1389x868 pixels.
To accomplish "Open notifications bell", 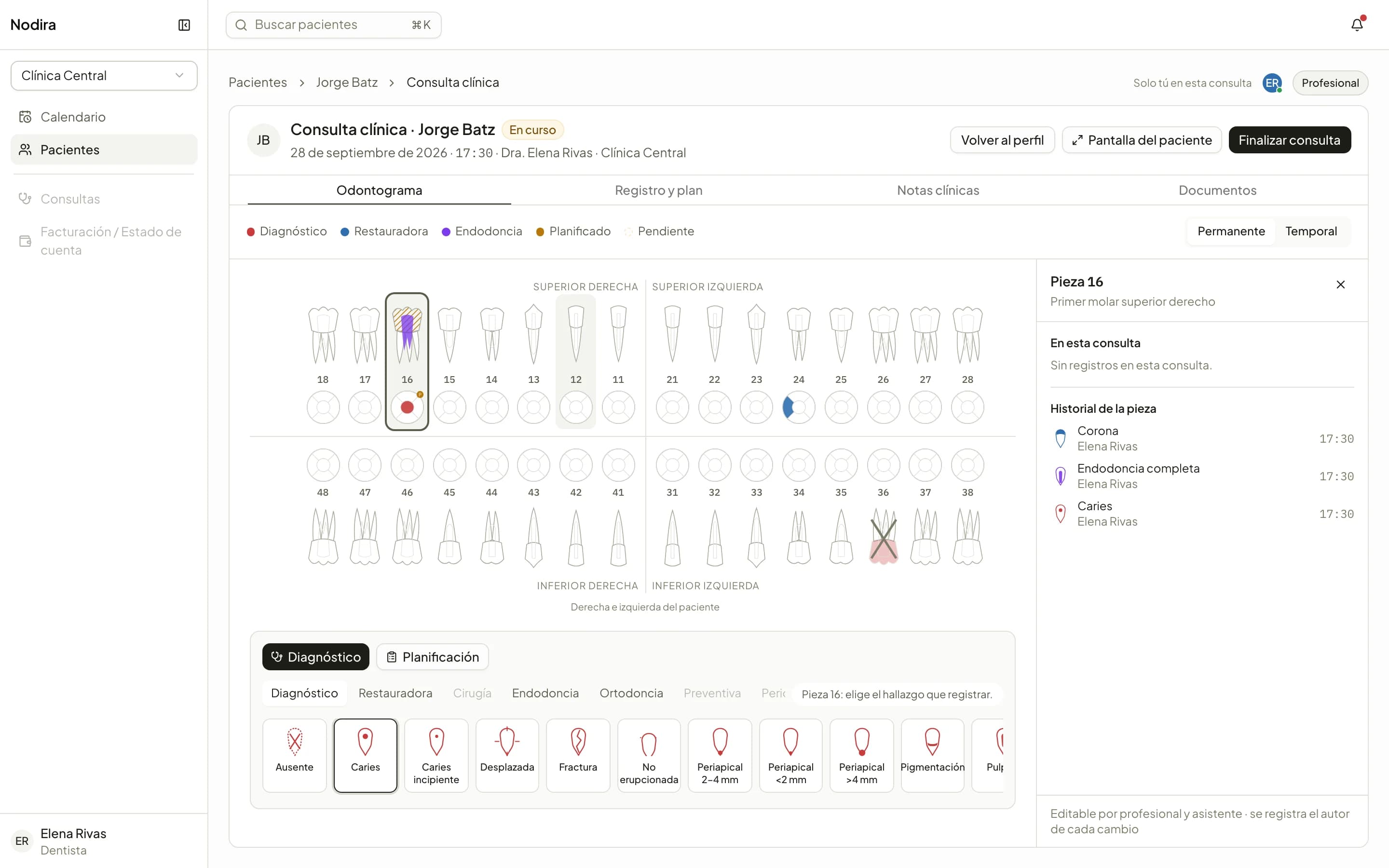I will [1357, 25].
